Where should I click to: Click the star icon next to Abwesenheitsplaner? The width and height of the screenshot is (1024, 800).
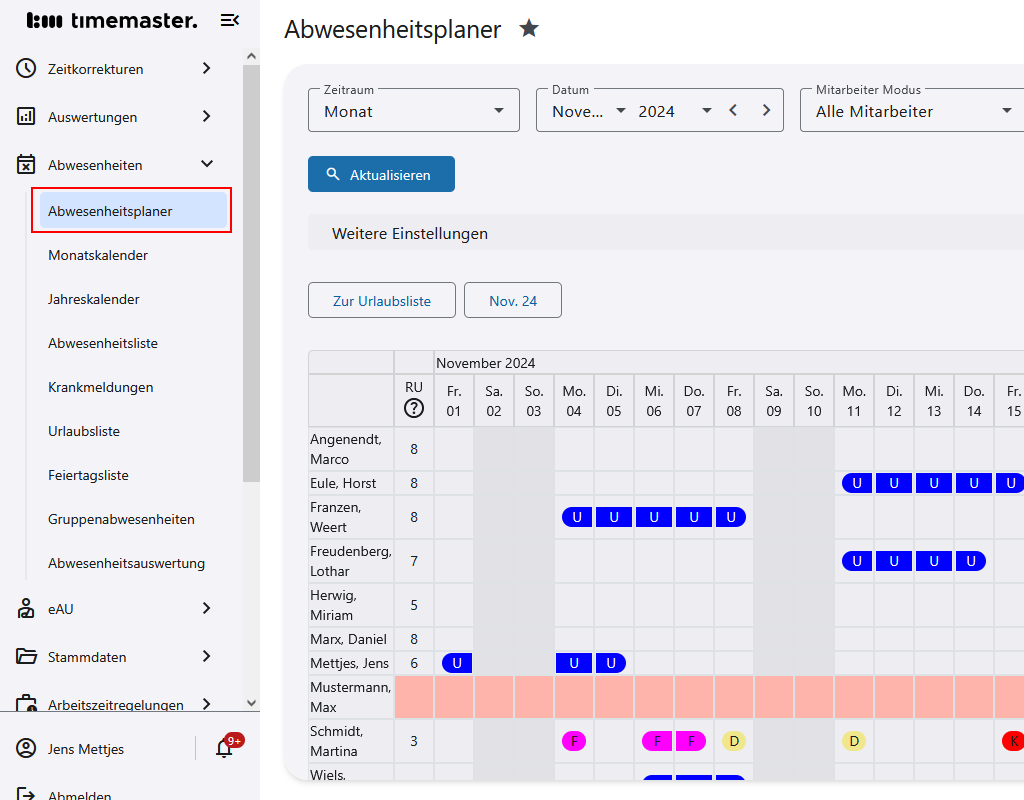[528, 29]
